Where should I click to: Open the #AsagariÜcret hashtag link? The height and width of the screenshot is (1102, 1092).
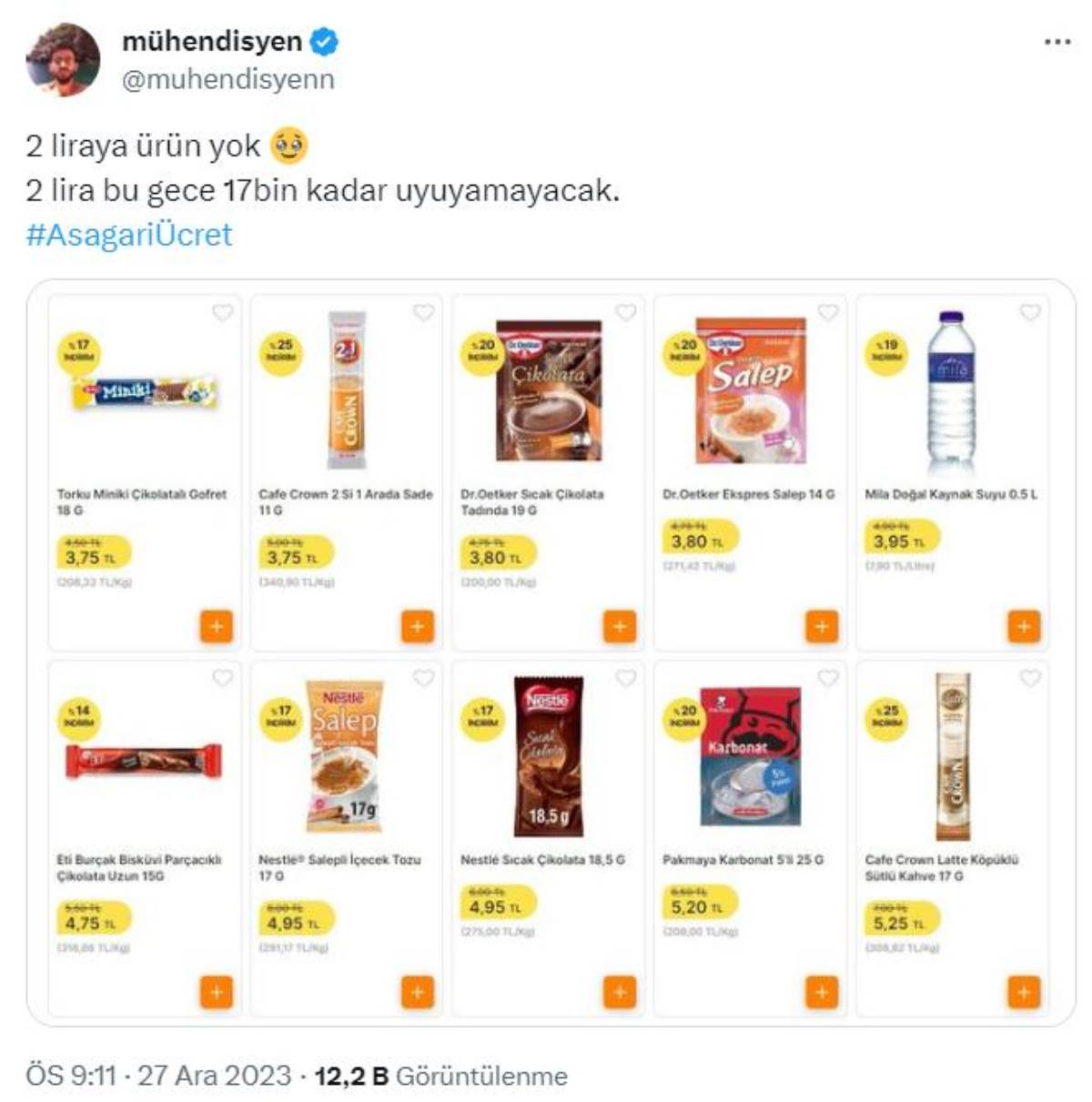pos(129,234)
